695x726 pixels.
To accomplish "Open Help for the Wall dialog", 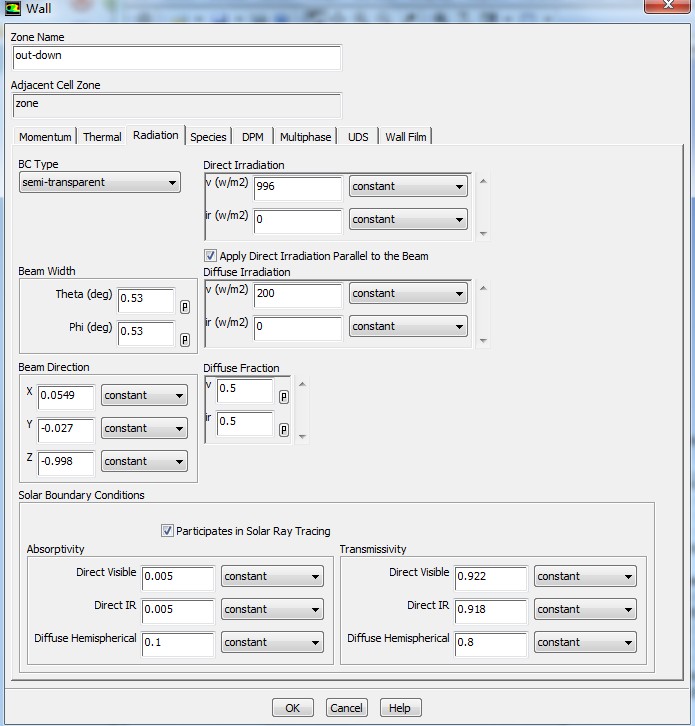I will 399,708.
